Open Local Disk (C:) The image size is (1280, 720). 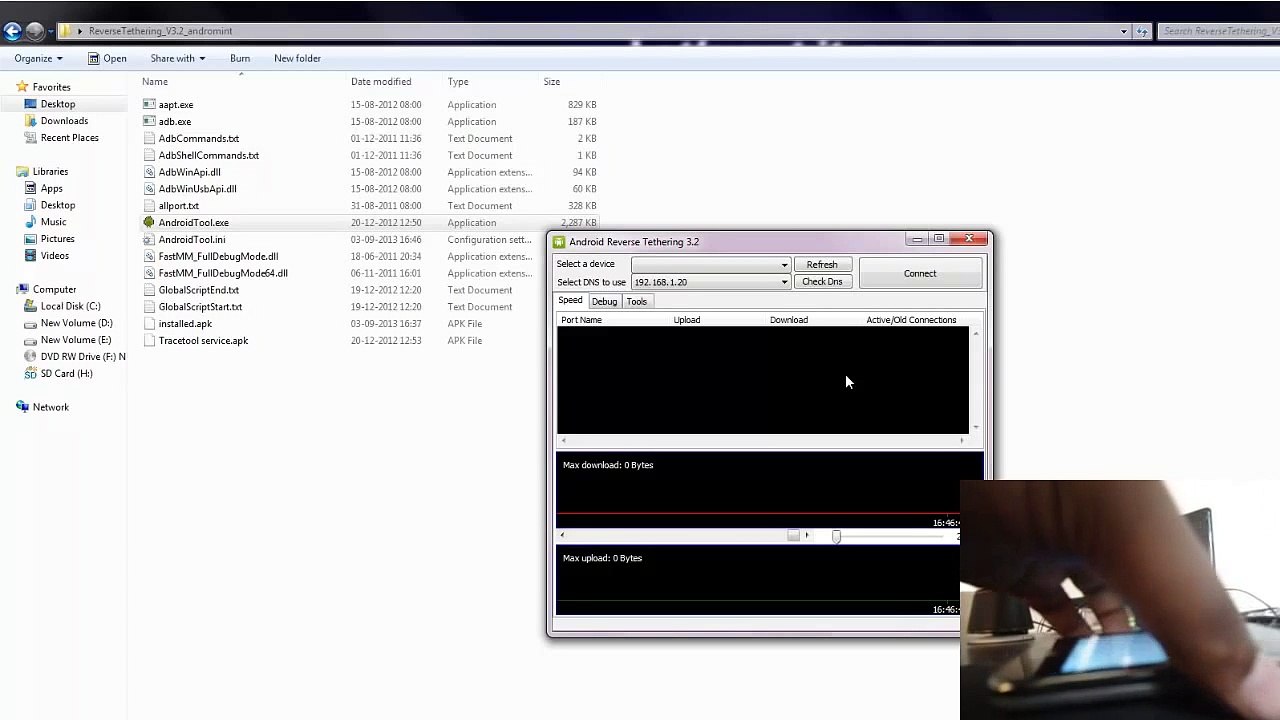[x=70, y=306]
